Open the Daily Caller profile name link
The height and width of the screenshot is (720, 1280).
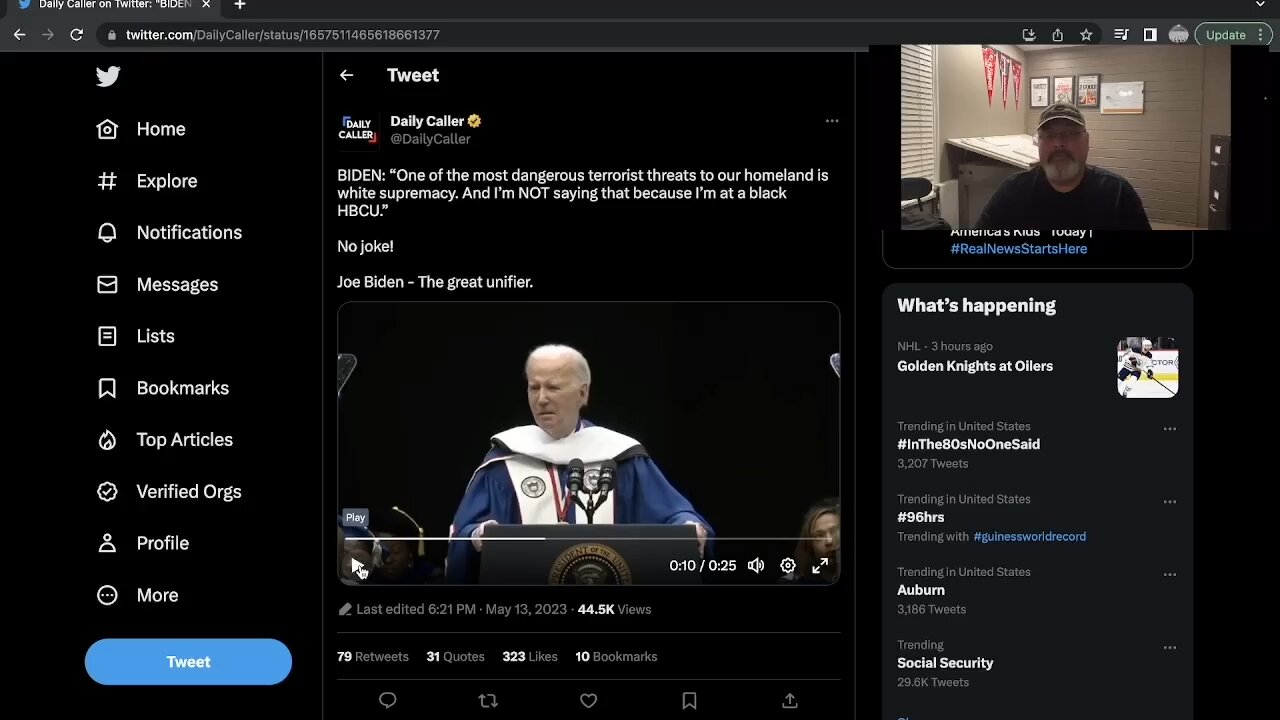coord(427,121)
